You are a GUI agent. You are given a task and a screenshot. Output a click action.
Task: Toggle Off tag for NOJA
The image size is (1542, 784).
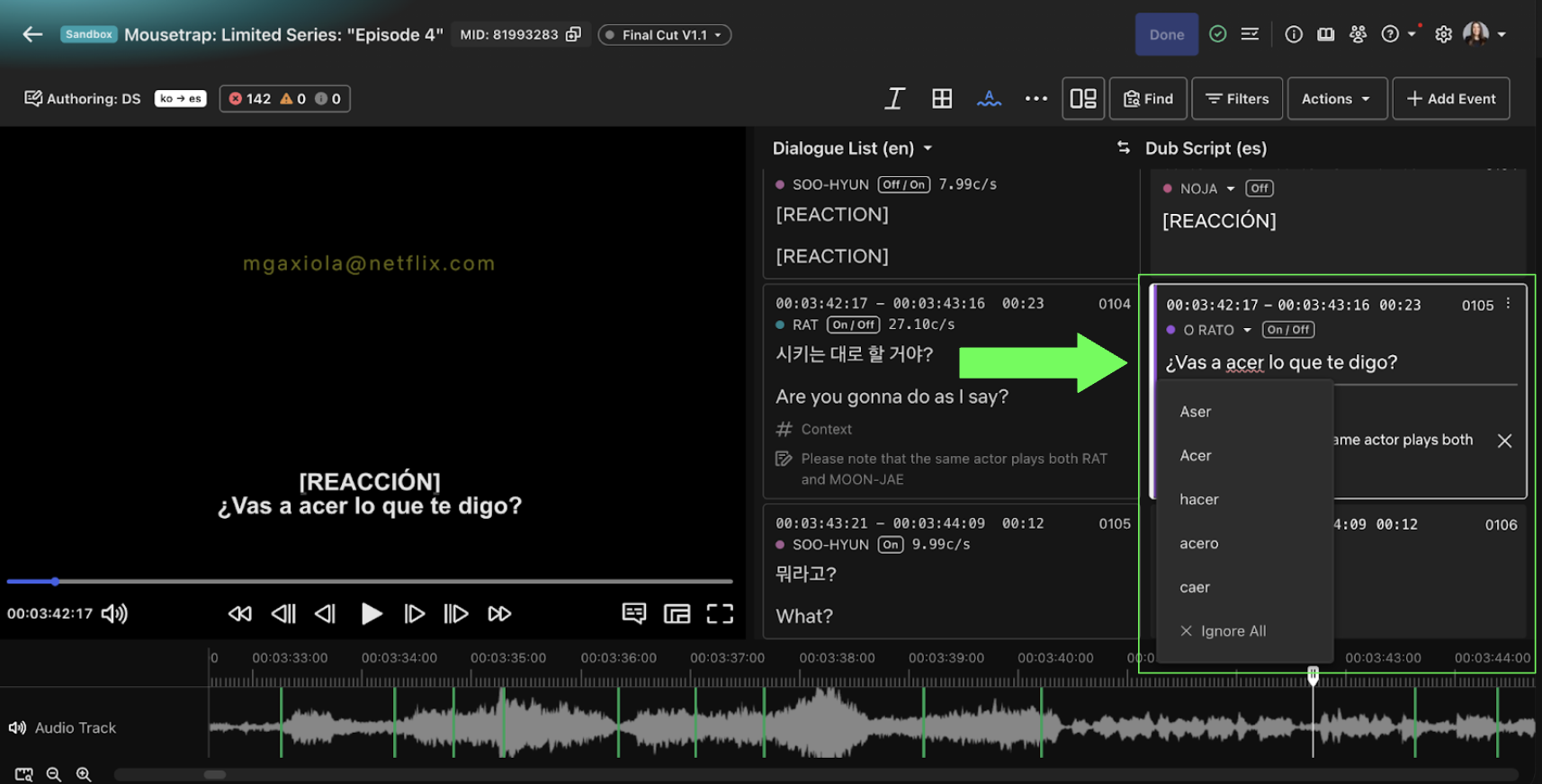[1260, 188]
